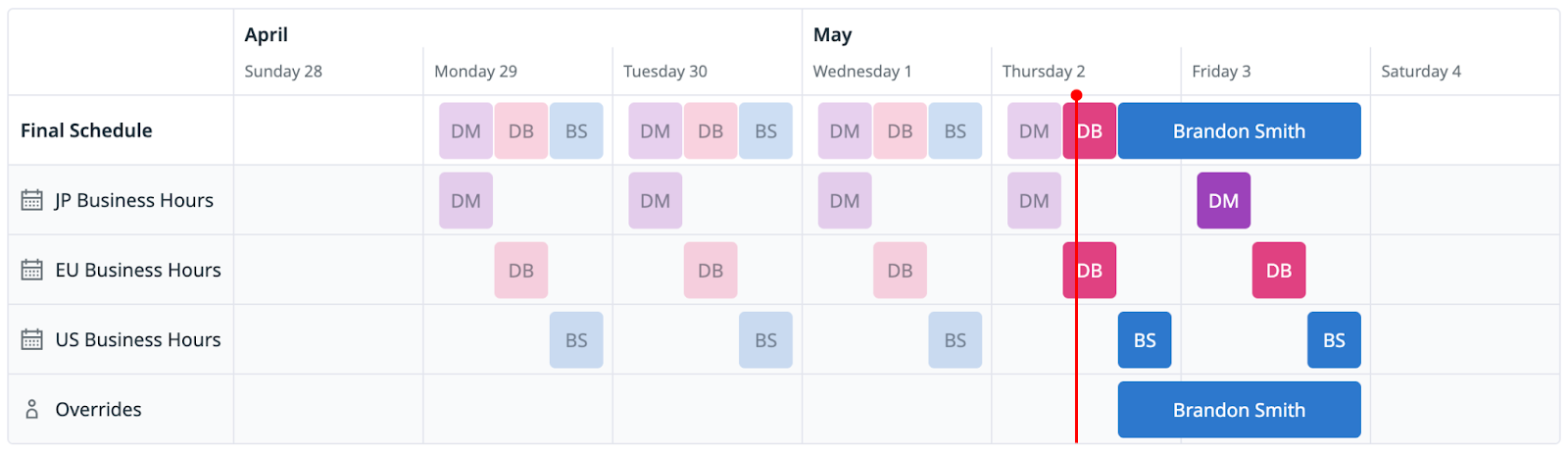Click the person icon next to Overrides
This screenshot has width=1568, height=455.
coord(31,409)
